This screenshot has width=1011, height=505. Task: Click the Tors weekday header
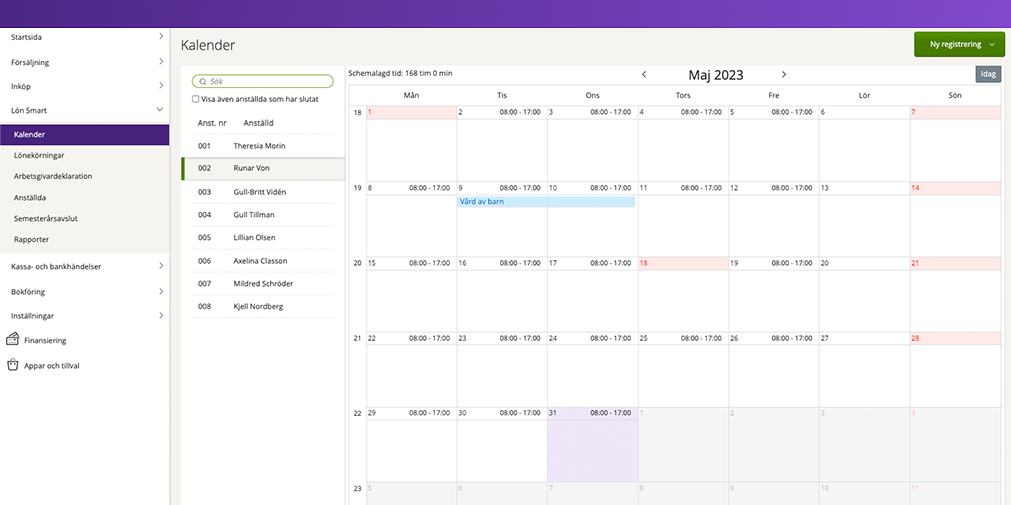coord(683,95)
